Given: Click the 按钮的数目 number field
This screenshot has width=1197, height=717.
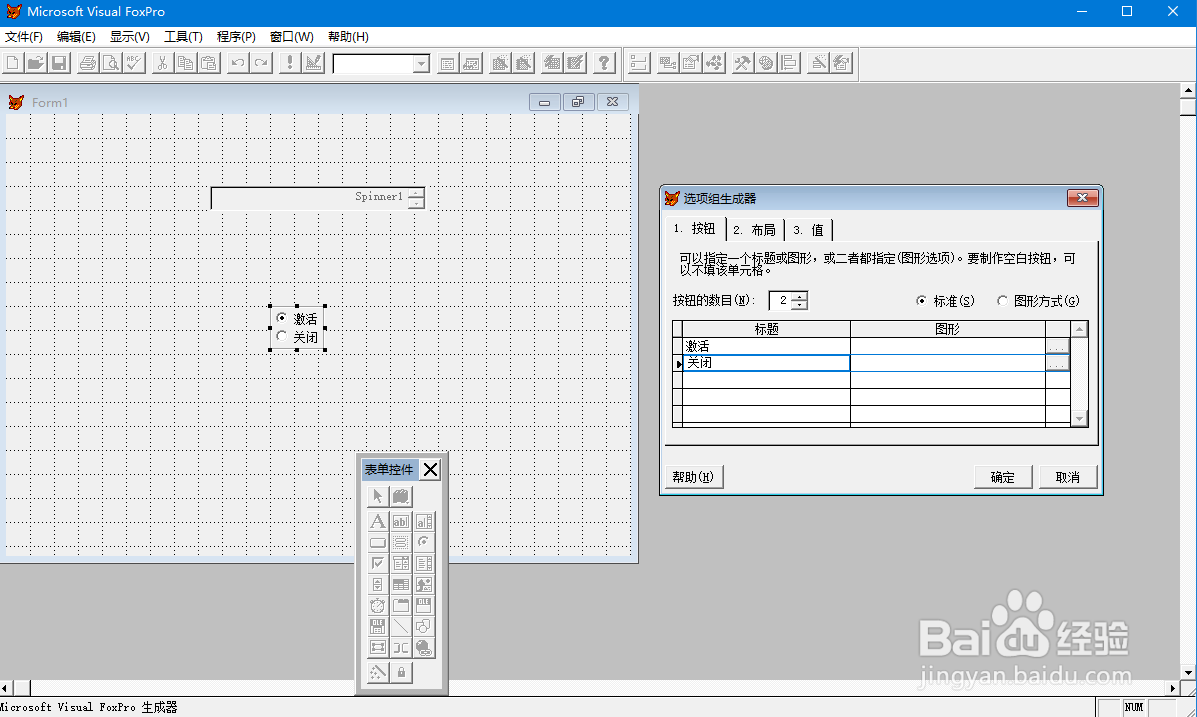Looking at the screenshot, I should pyautogui.click(x=780, y=301).
